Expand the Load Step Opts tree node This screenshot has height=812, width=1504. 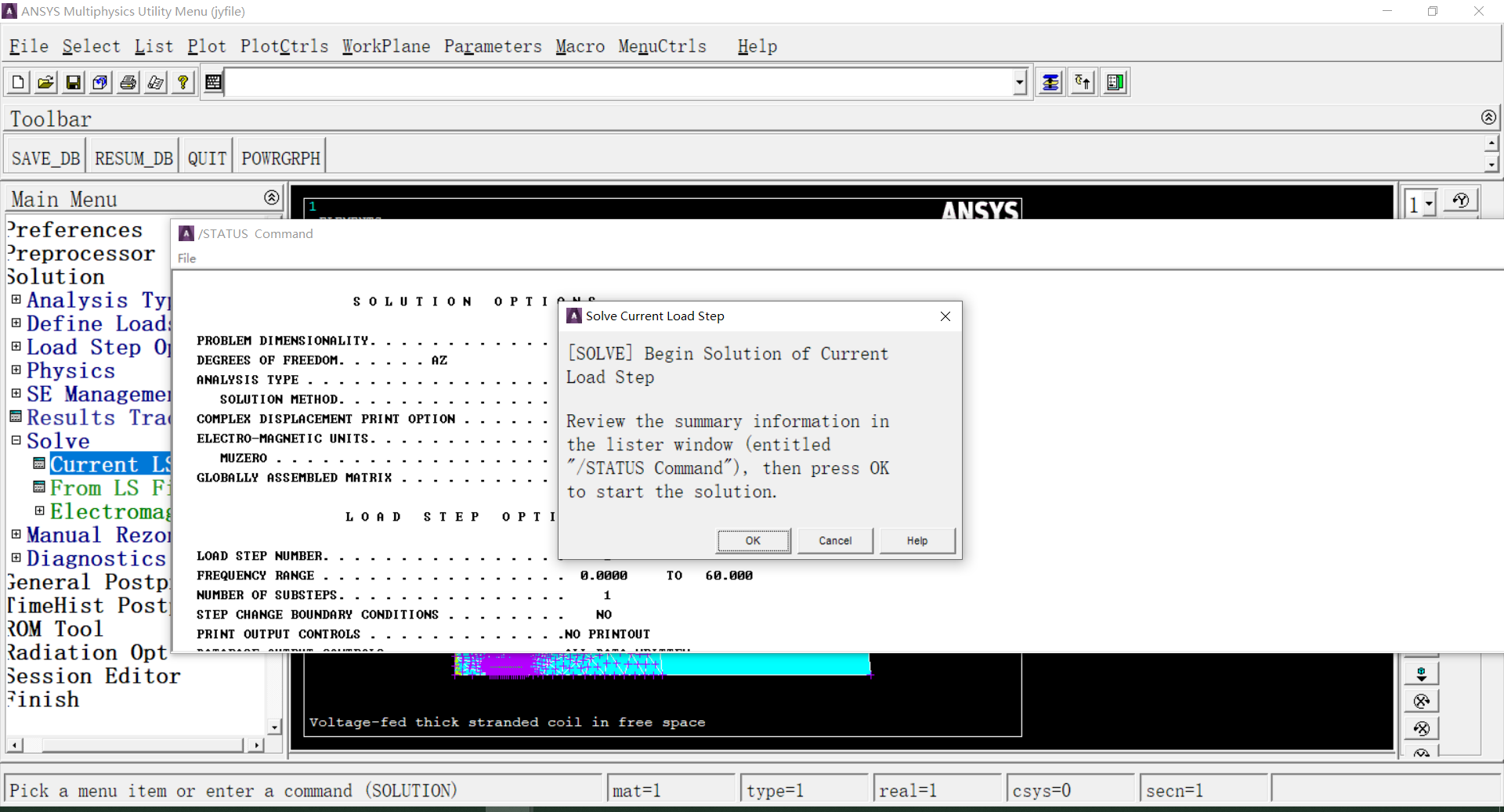(16, 346)
